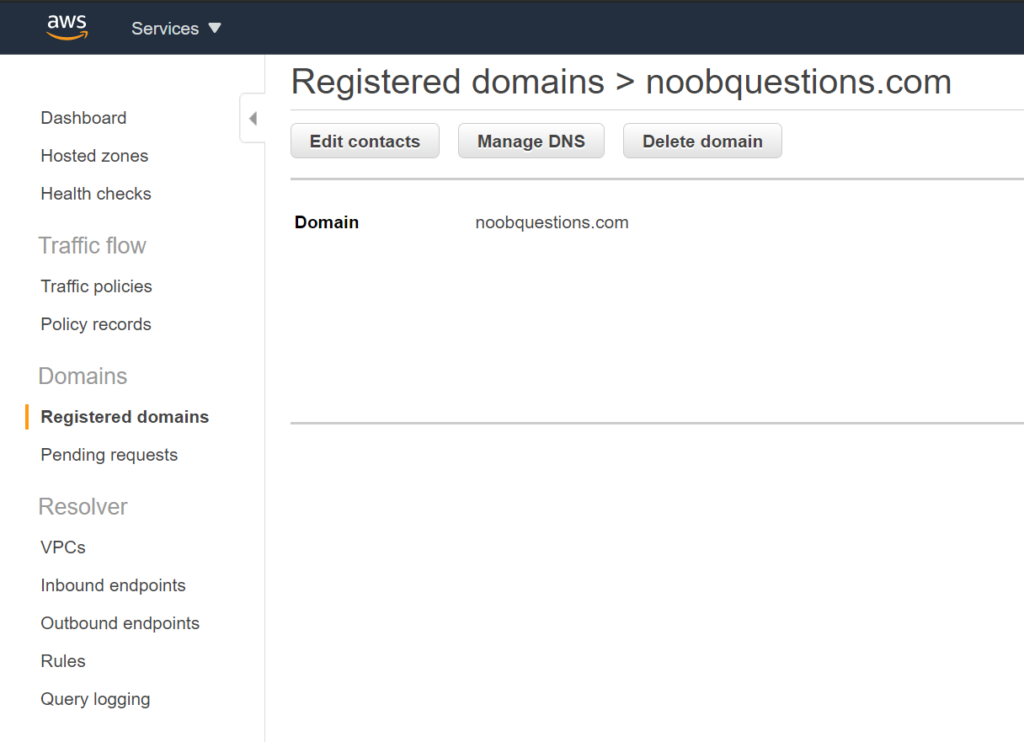Click the Manage DNS button
Screen dimensions: 1024x742
531,141
